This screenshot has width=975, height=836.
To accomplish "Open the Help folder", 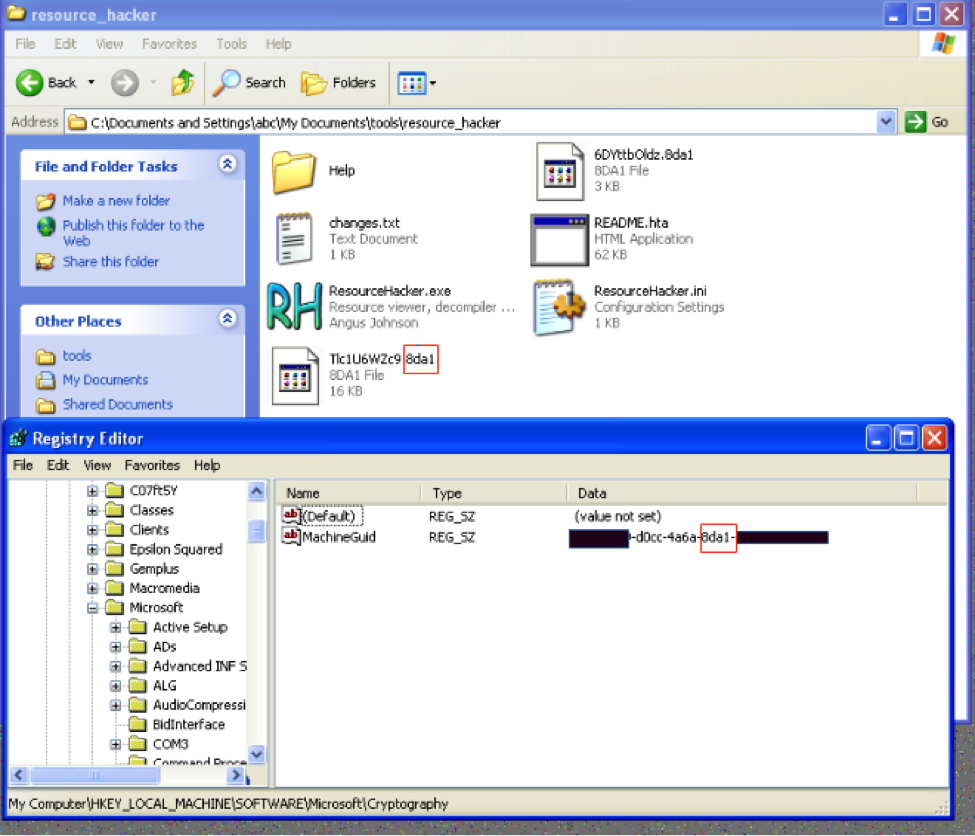I will coord(294,171).
